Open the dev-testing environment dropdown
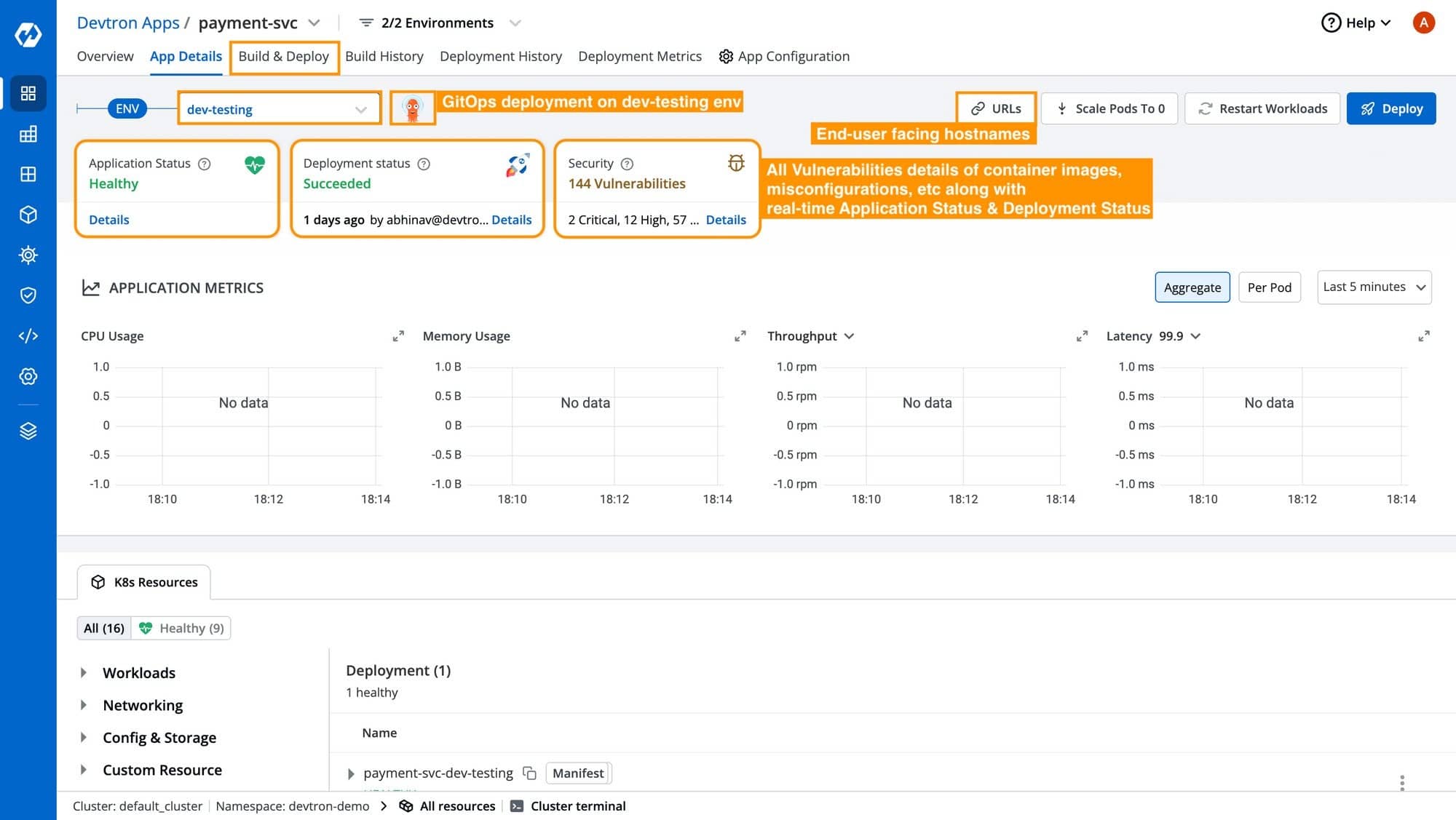 (x=279, y=109)
